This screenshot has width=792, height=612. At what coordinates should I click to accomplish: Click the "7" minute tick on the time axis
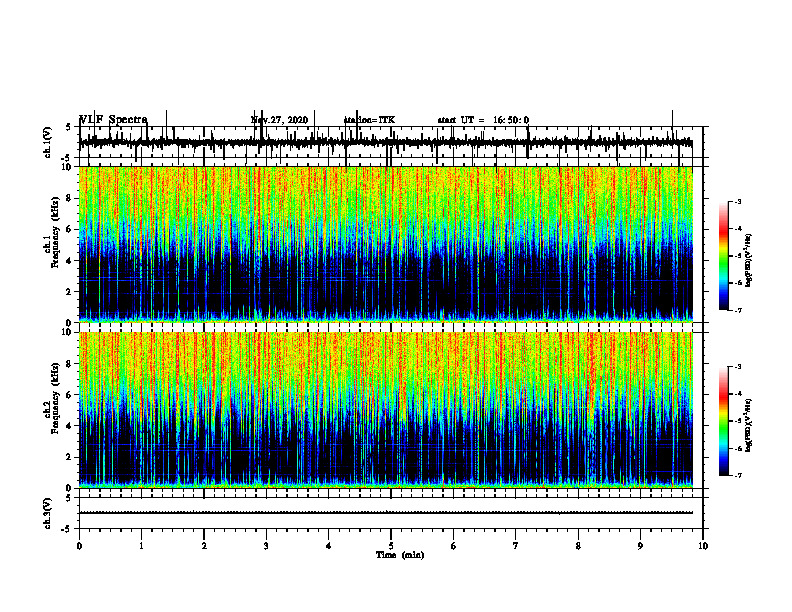[516, 546]
